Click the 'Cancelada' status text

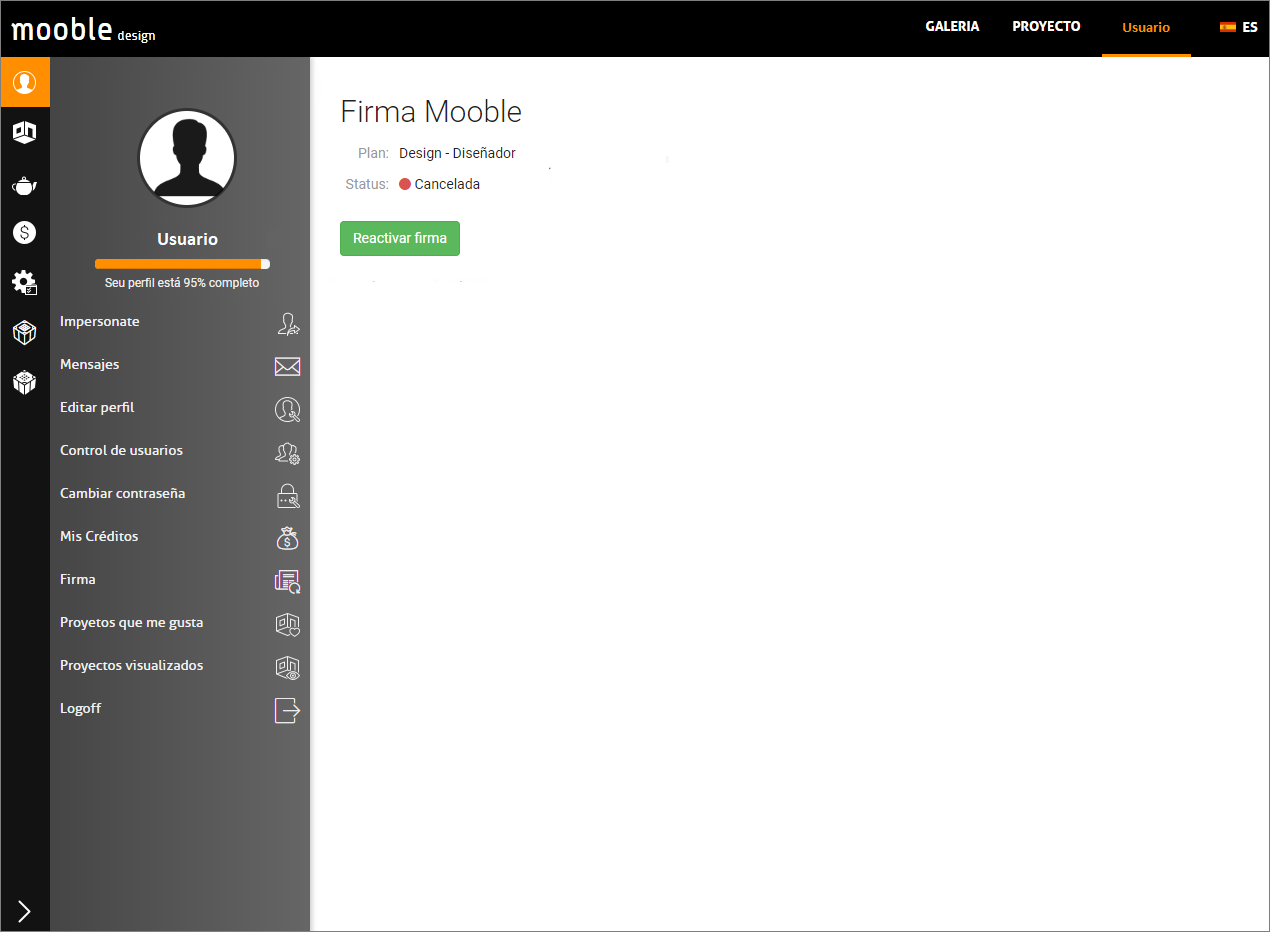coord(447,185)
